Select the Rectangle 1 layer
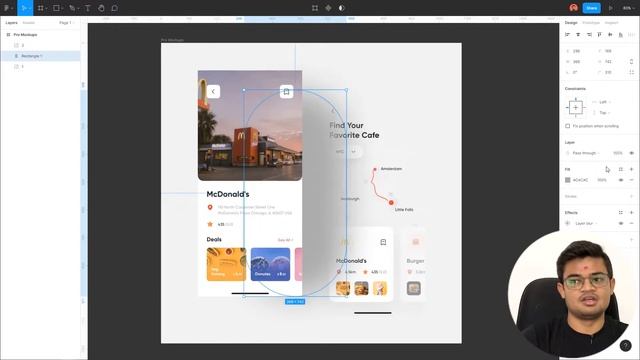The image size is (640, 360). tap(32, 56)
